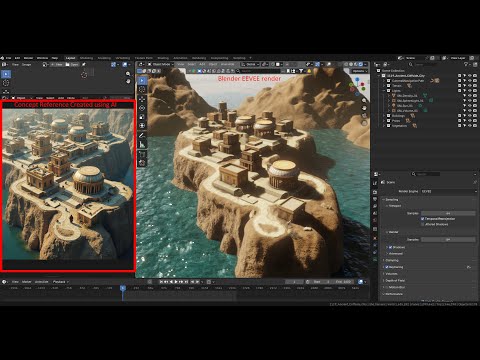Screen dimensions: 480x360
Task: Click the pan hand icon in 3D viewport
Action: point(364,108)
